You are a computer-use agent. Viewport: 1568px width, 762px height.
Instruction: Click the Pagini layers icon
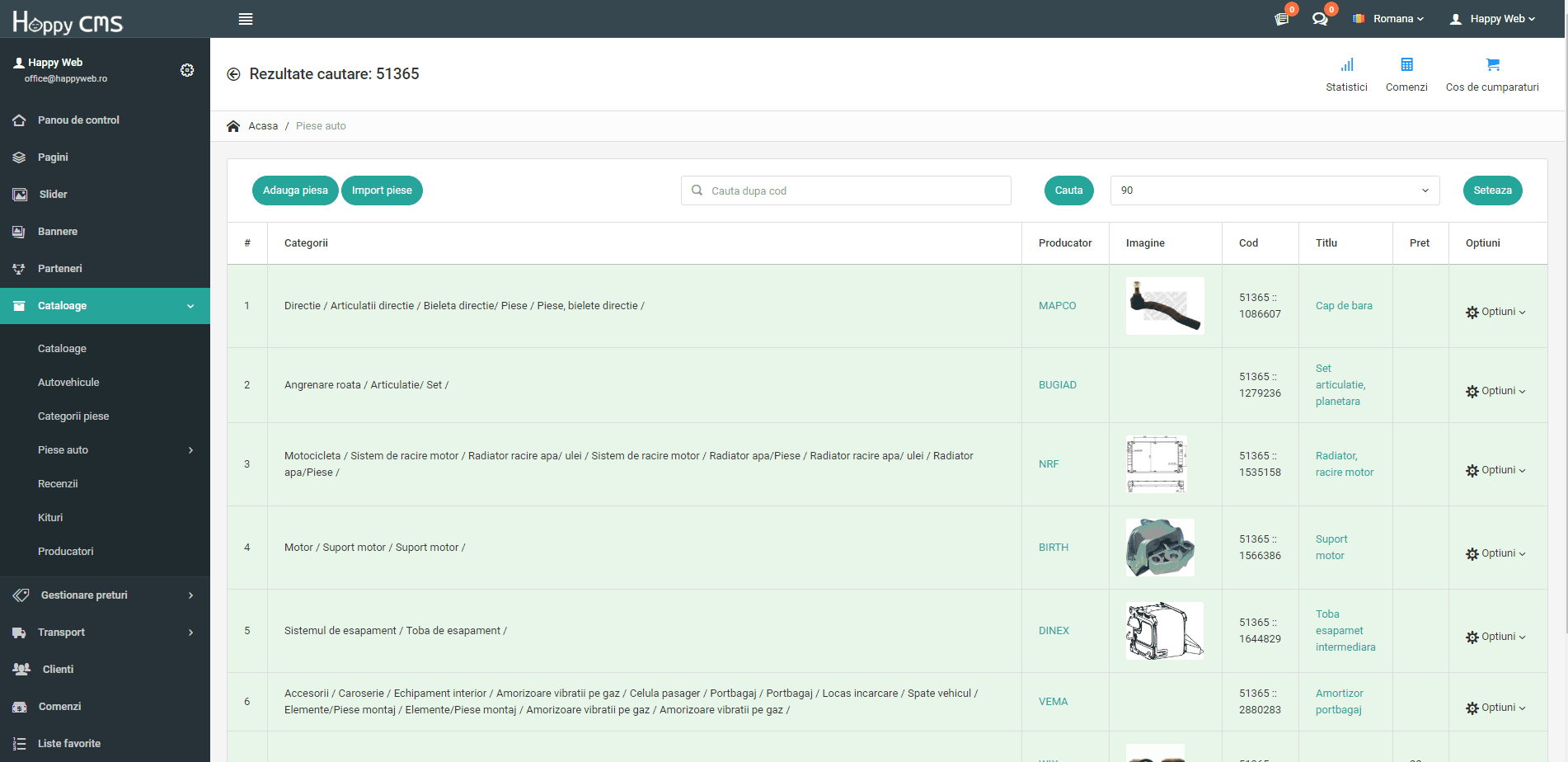(19, 158)
